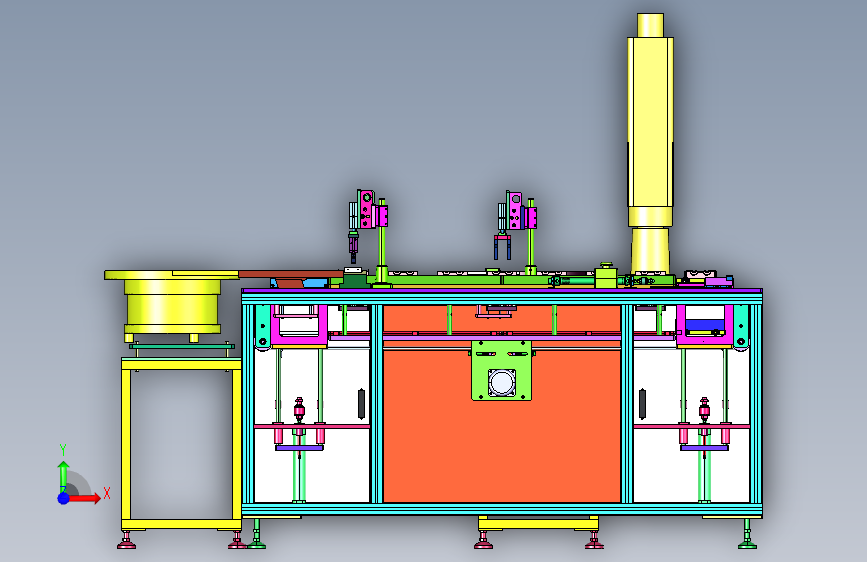Select the yellow feeder support stand frame
This screenshot has height=562, width=867.
pos(181,445)
